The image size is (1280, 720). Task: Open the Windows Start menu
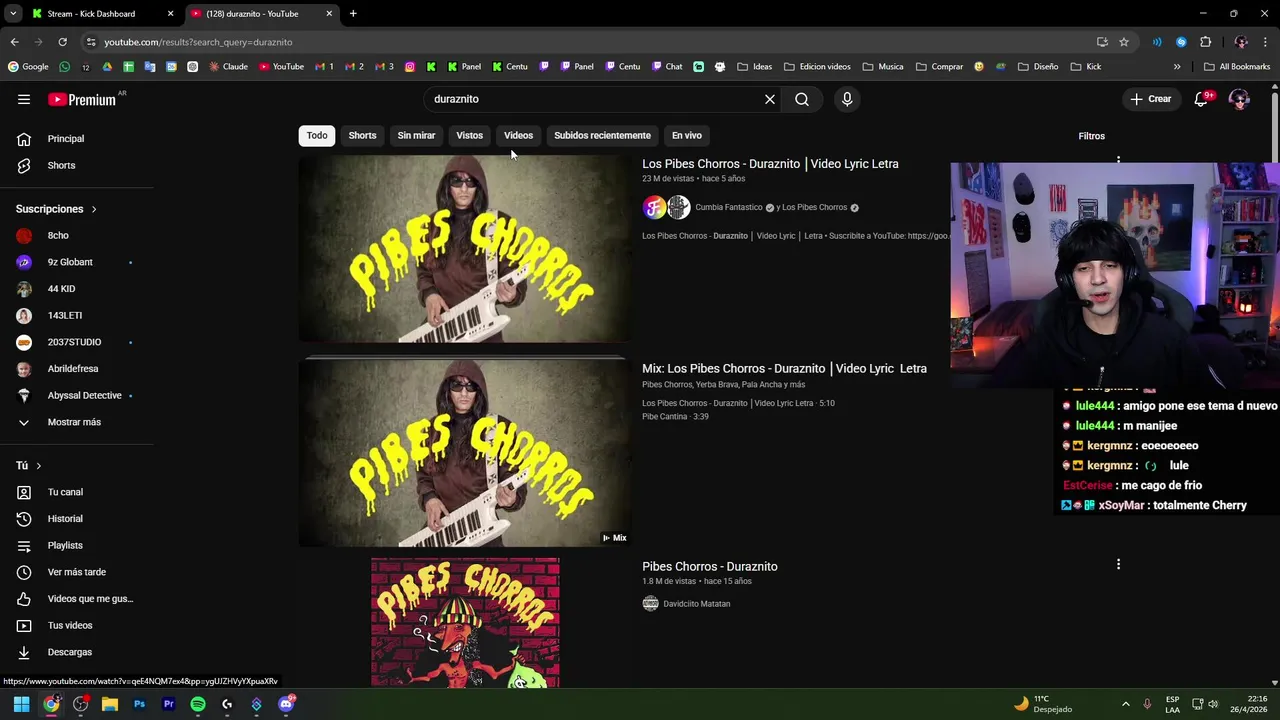coord(21,704)
